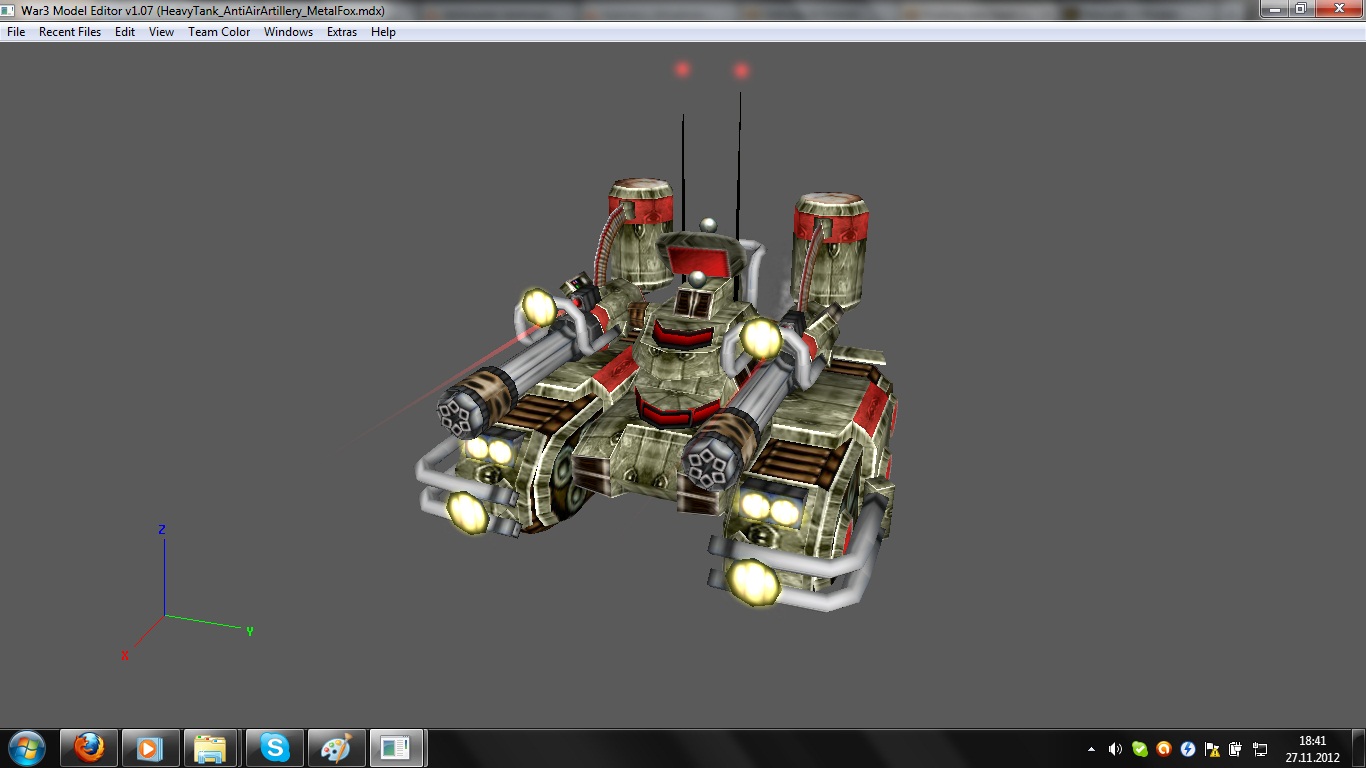Open Action Center flag with warning
1366x768 pixels.
1212,749
